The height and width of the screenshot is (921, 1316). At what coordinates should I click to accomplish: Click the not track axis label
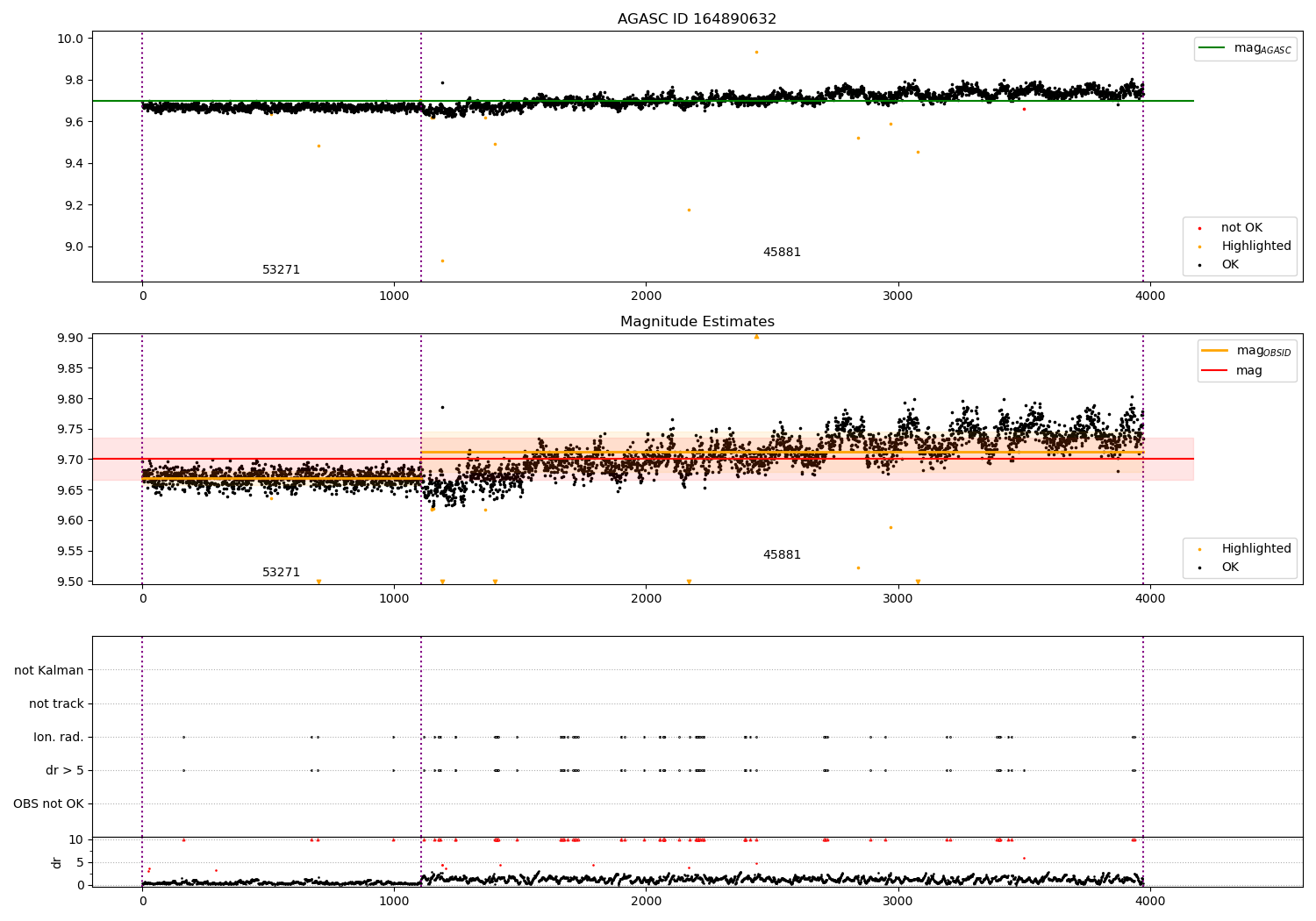[56, 703]
